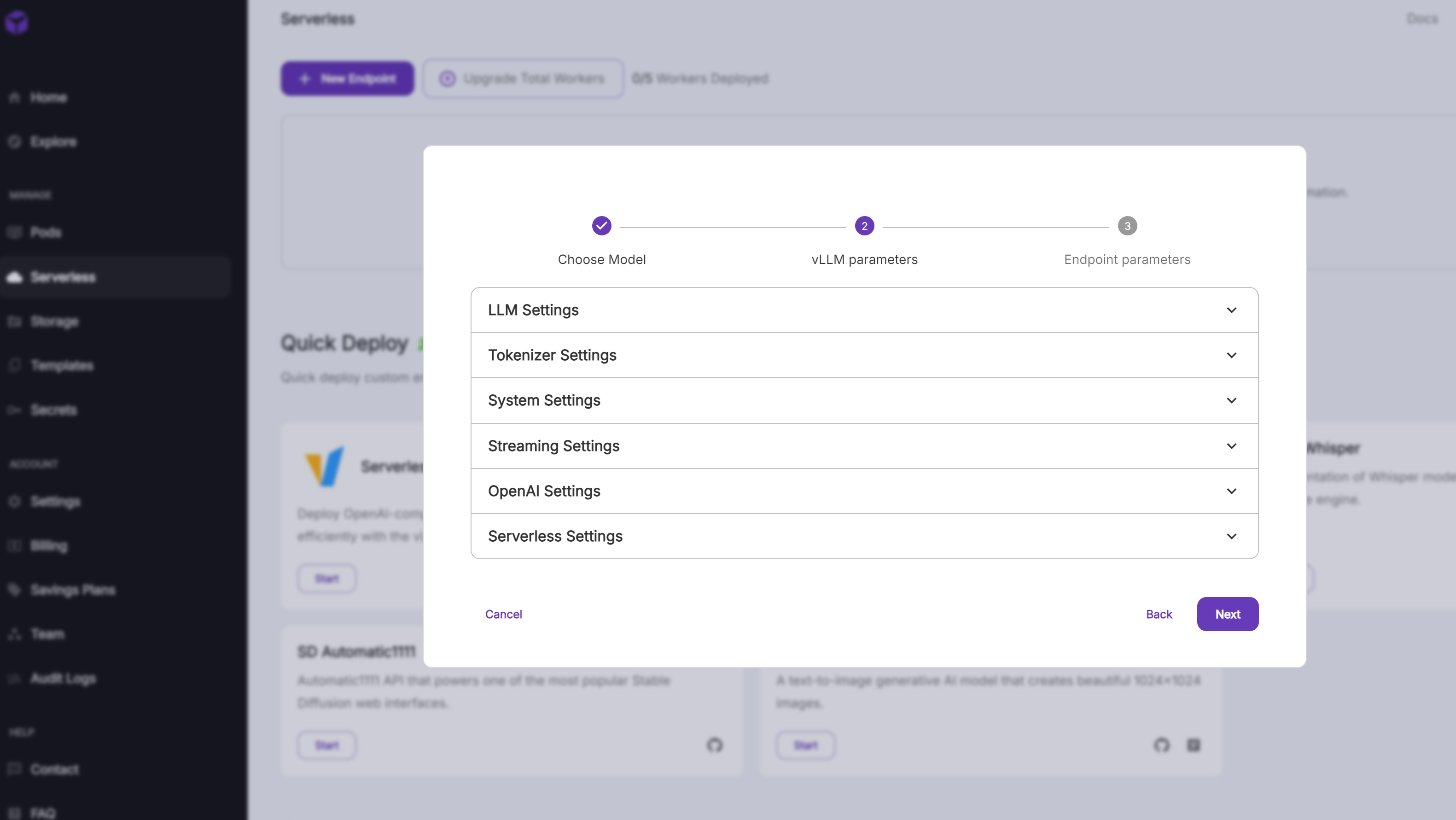Select step 2 vLLM parameters

click(864, 226)
